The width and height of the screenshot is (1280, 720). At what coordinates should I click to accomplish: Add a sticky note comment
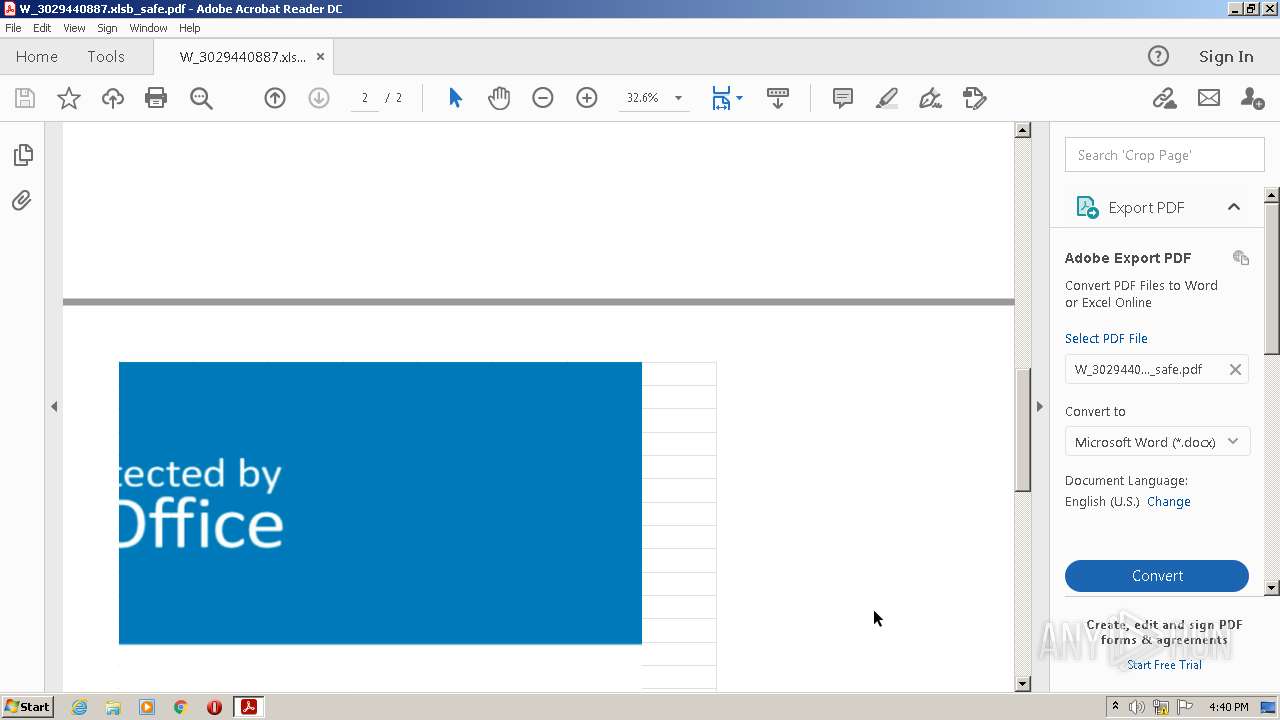point(843,98)
